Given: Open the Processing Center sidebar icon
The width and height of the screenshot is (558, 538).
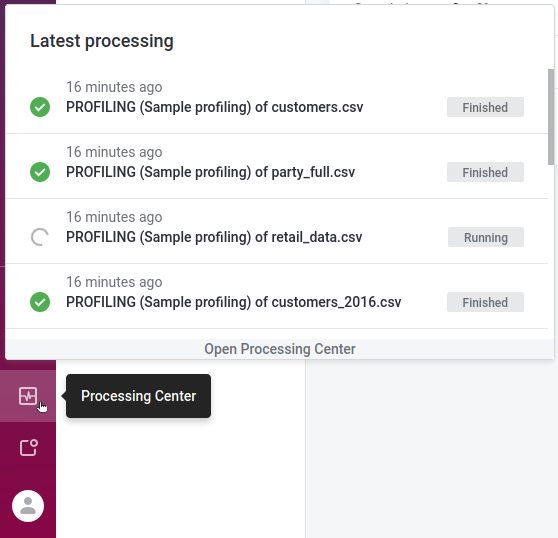Looking at the screenshot, I should (28, 396).
